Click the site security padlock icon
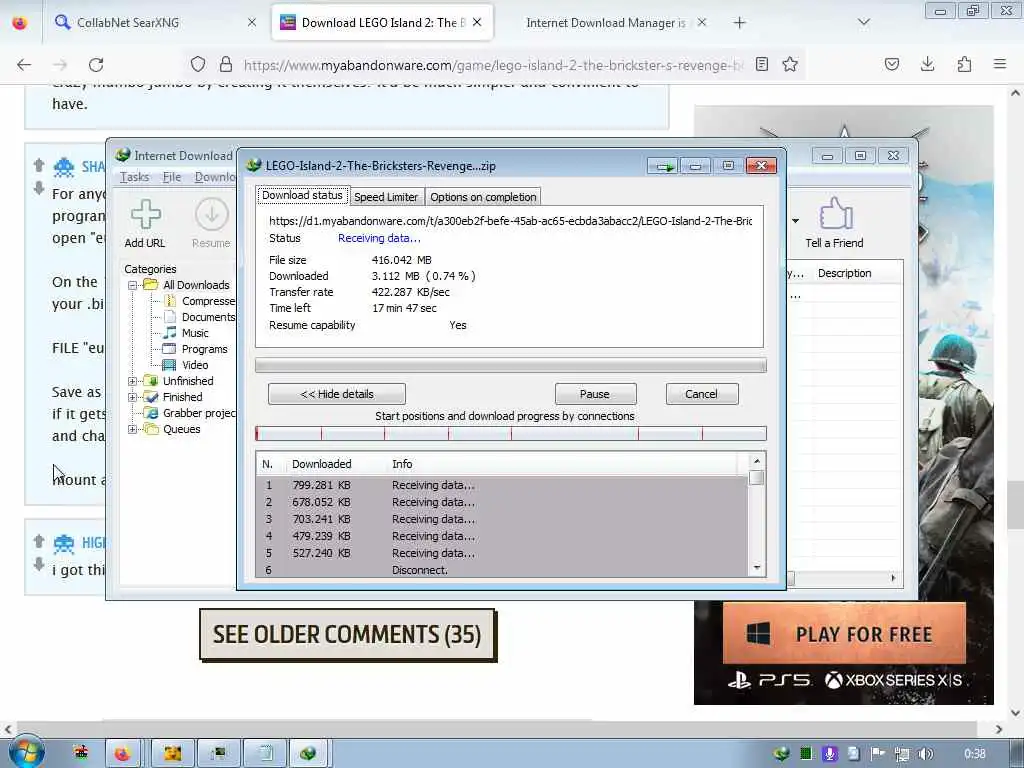This screenshot has width=1024, height=768. pyautogui.click(x=226, y=64)
